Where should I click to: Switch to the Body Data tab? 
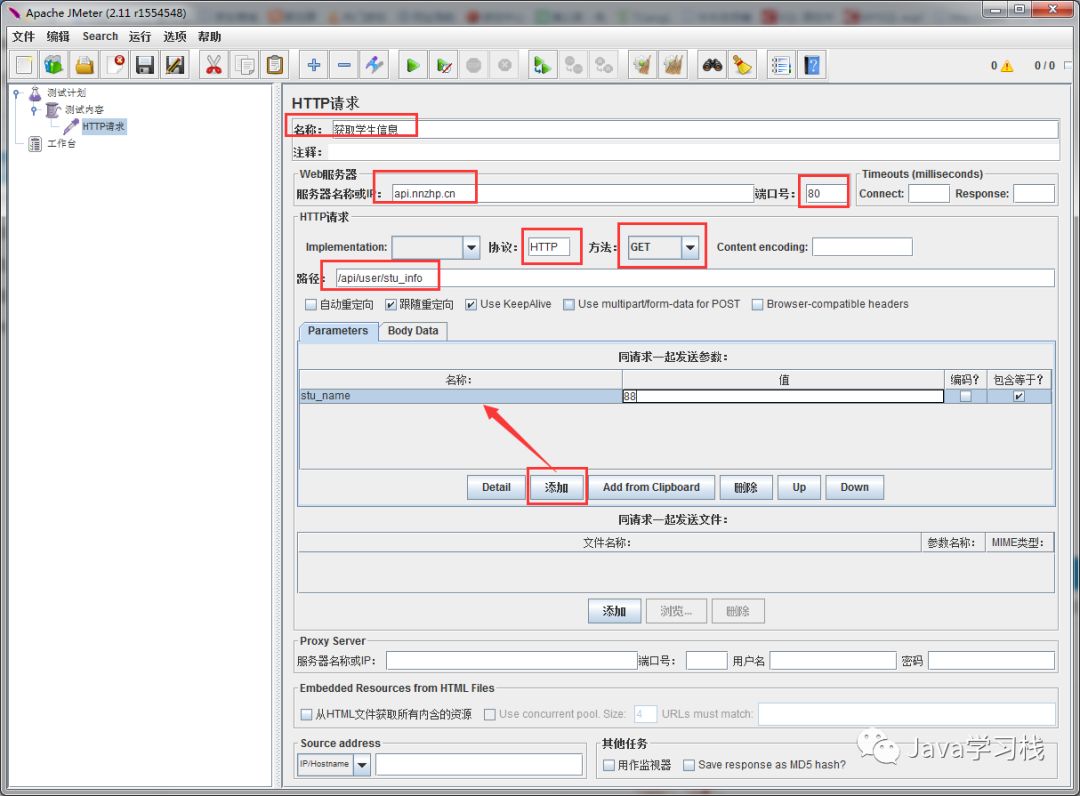(413, 331)
